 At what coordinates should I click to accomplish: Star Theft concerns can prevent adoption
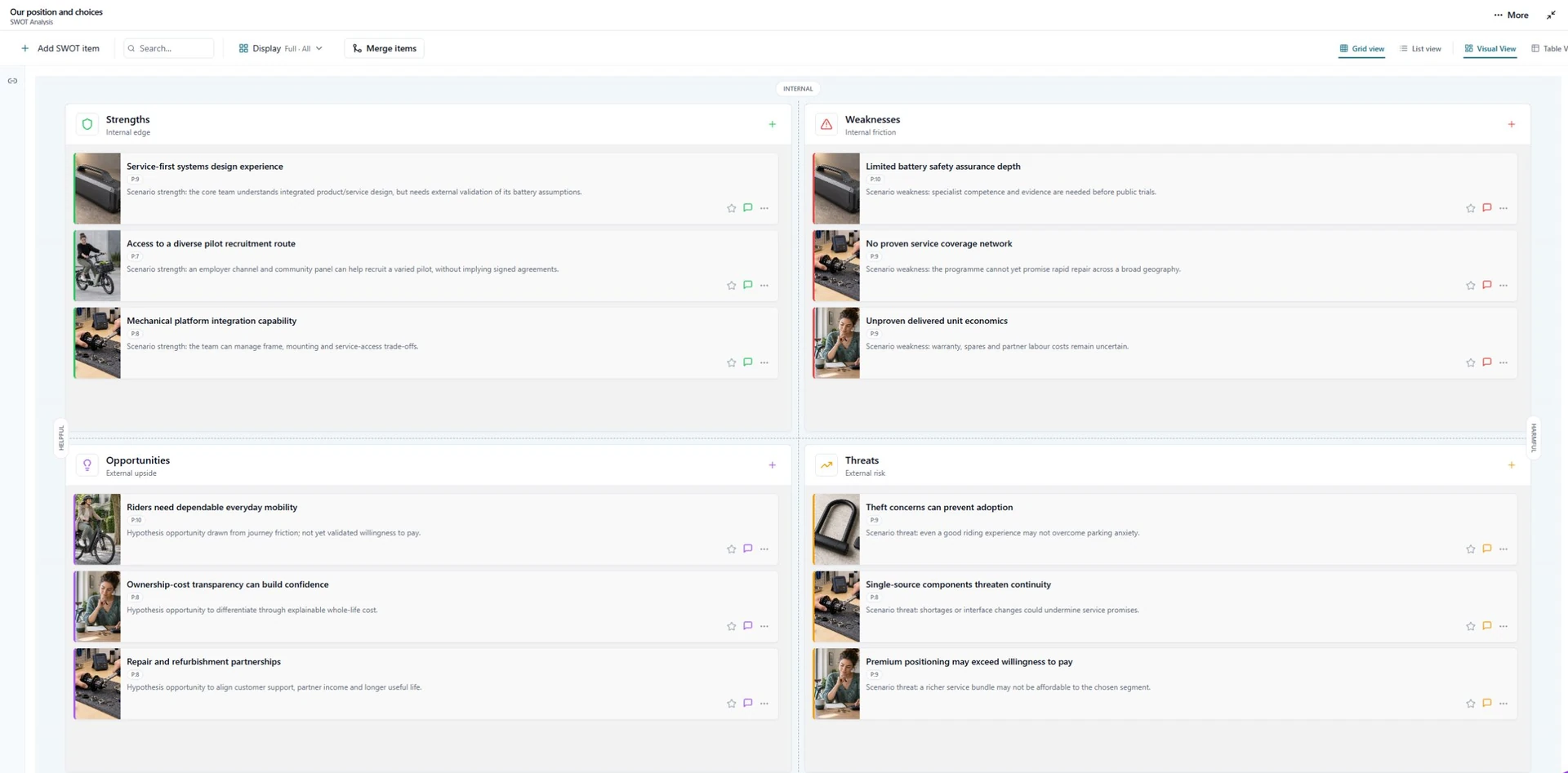point(1470,549)
